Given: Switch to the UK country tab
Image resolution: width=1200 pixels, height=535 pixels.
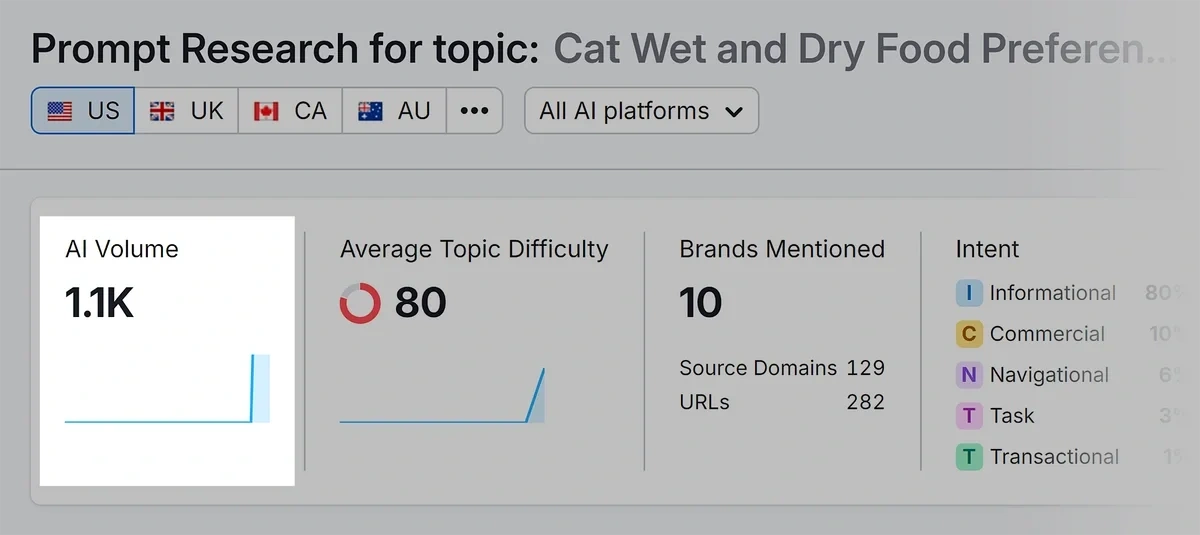Looking at the screenshot, I should coord(187,111).
